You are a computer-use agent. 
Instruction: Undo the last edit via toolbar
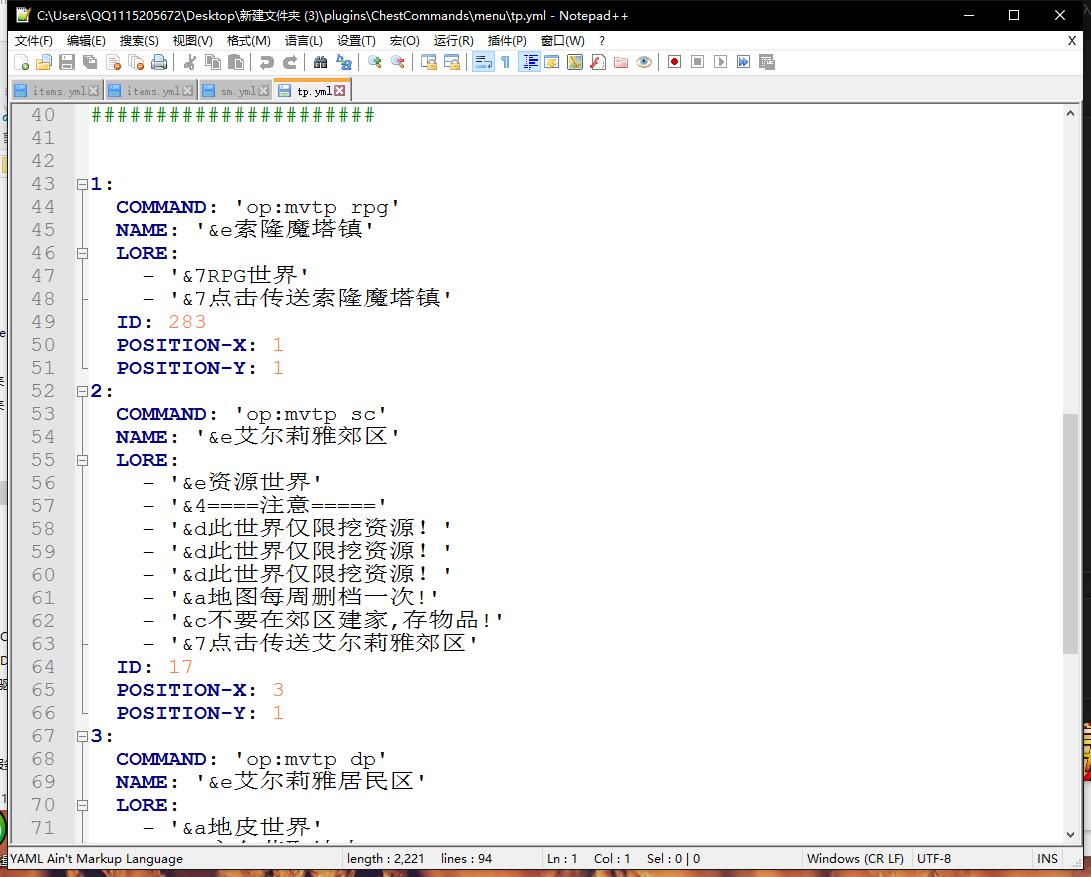point(266,63)
